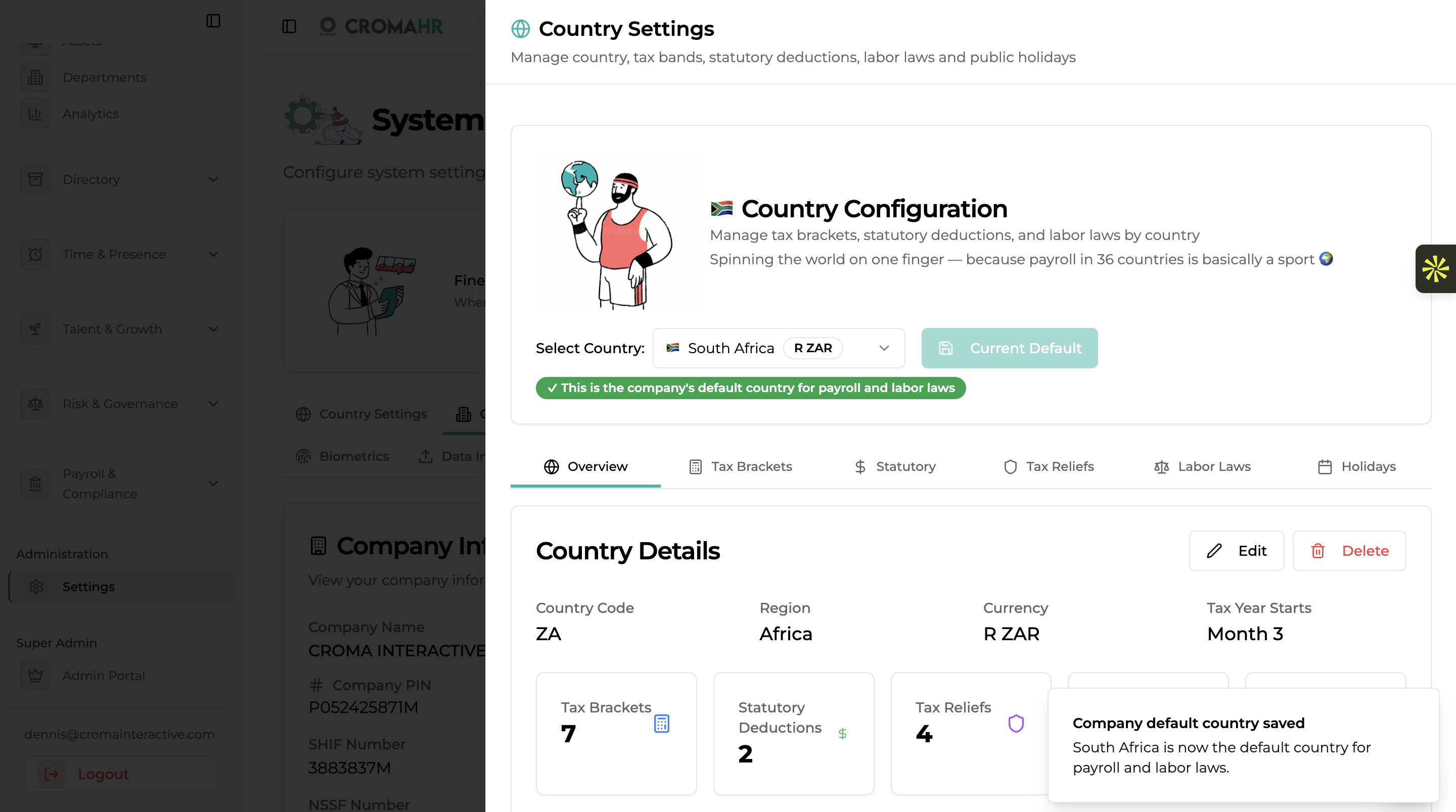Click the Region value Africa
The width and height of the screenshot is (1456, 812).
[x=786, y=634]
